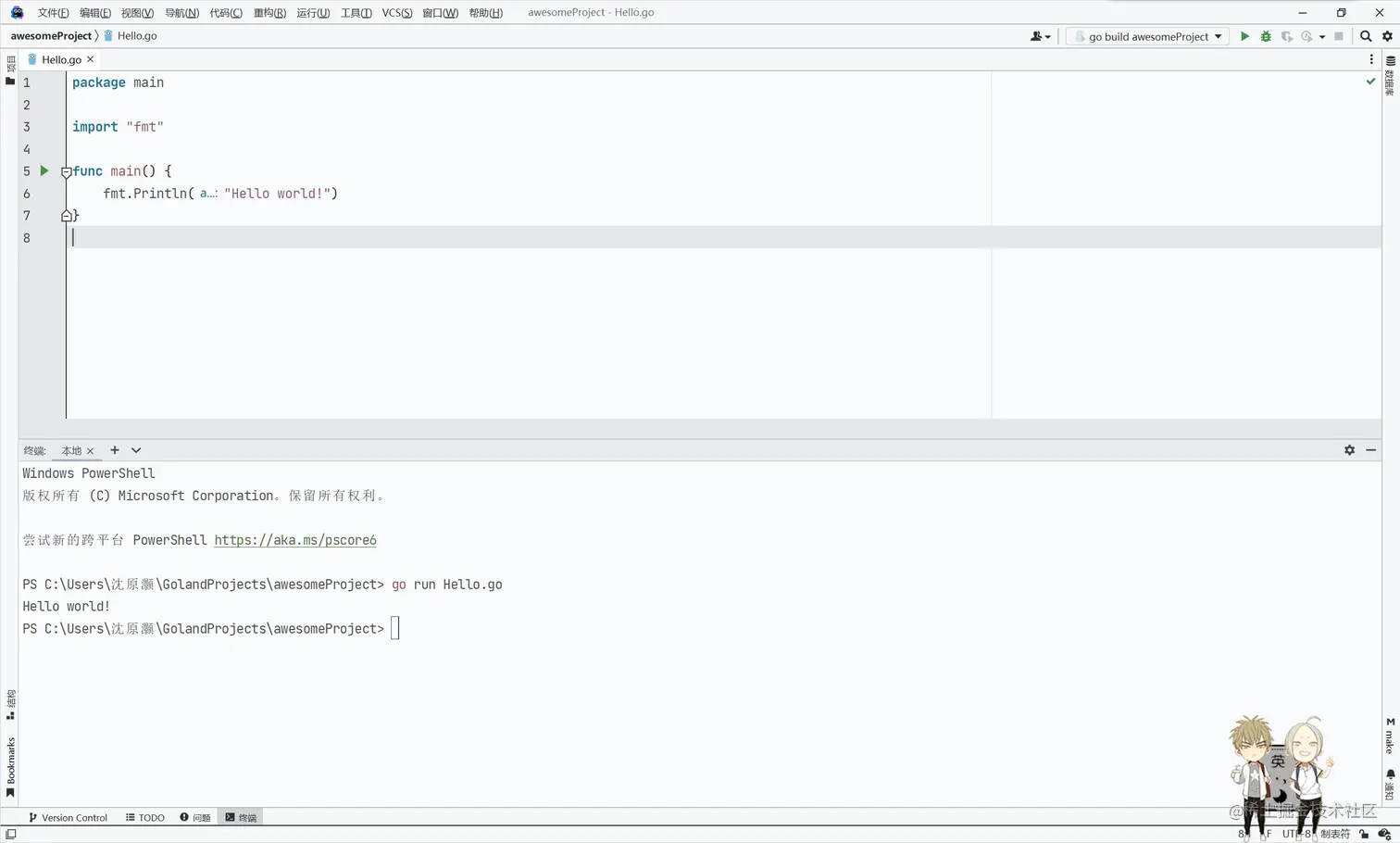Open the Project tool window in the left sidebar
1400x843 pixels.
pyautogui.click(x=10, y=69)
